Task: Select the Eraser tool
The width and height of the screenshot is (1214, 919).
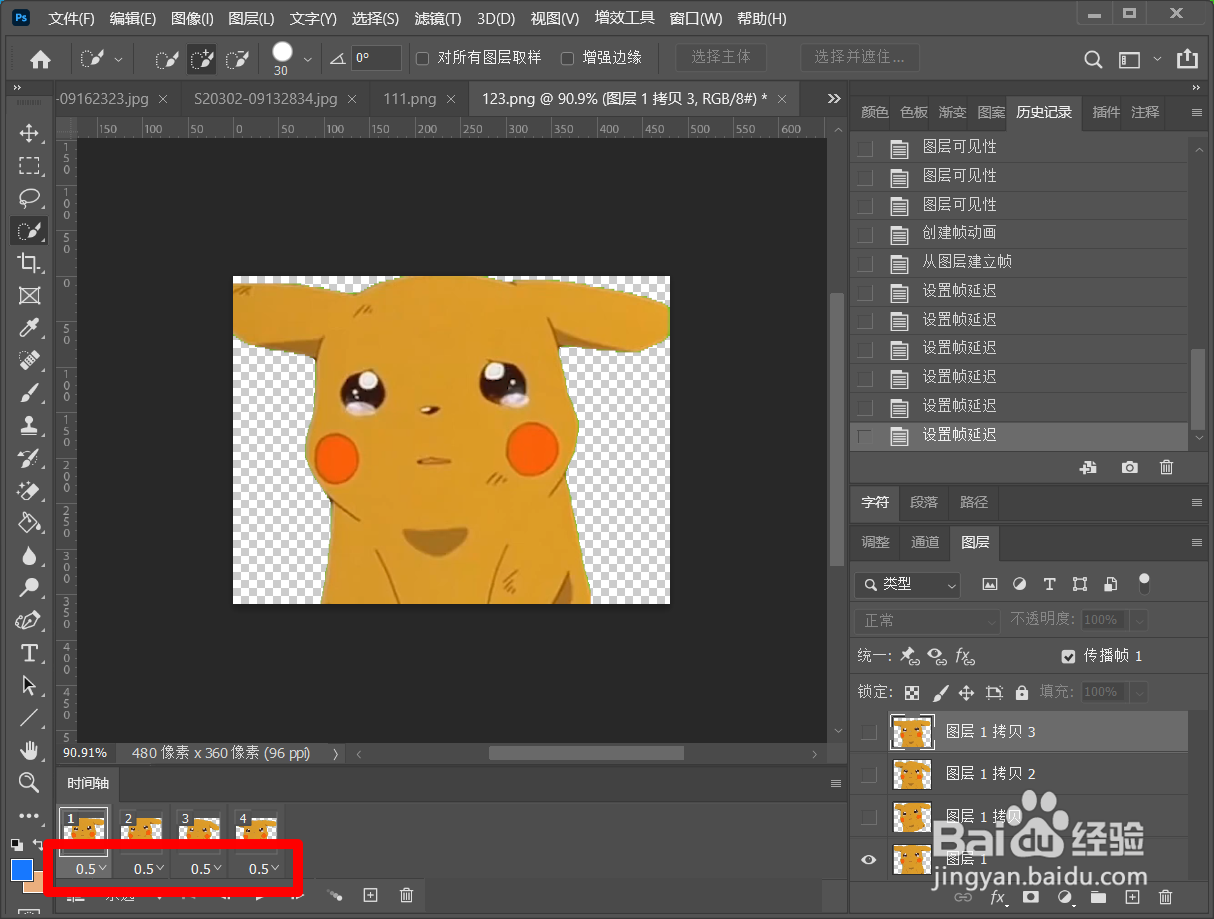Action: click(x=29, y=490)
